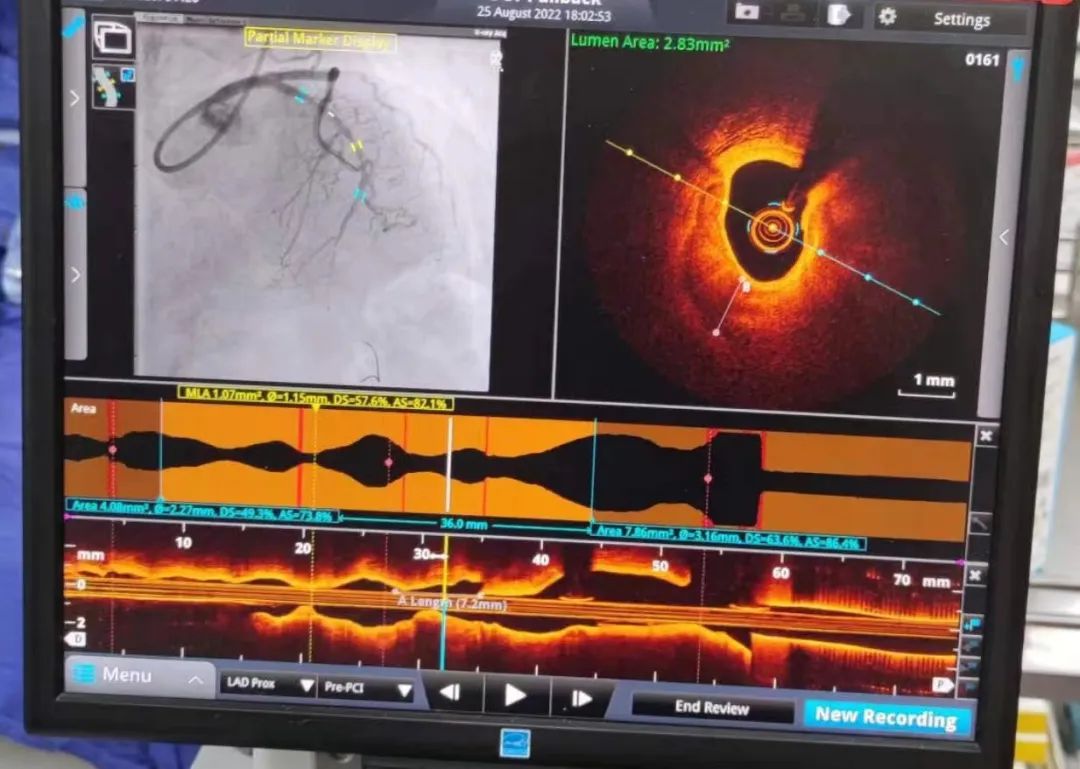Click the MLA yellow marker on lumen profile

click(315, 407)
